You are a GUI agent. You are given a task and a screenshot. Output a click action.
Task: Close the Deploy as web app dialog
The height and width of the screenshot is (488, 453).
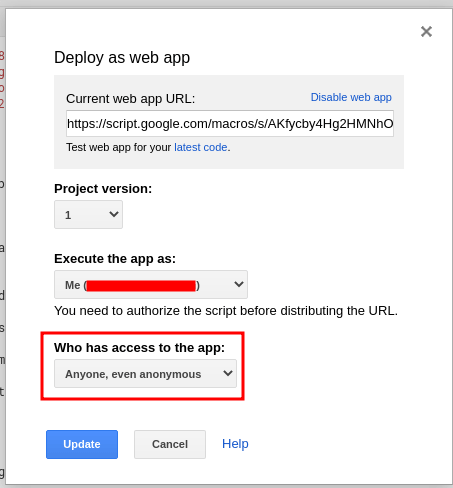426,32
